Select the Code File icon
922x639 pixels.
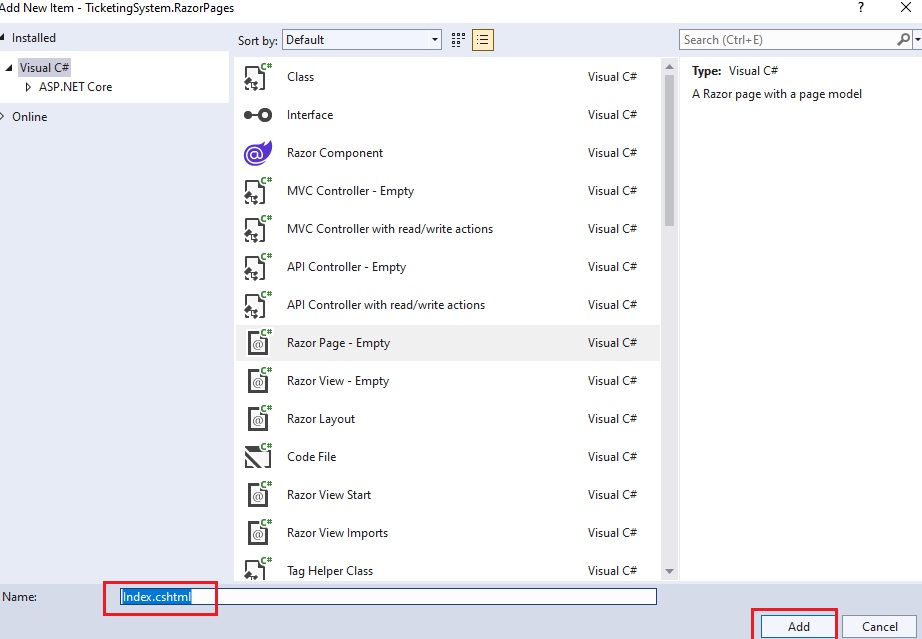[258, 457]
